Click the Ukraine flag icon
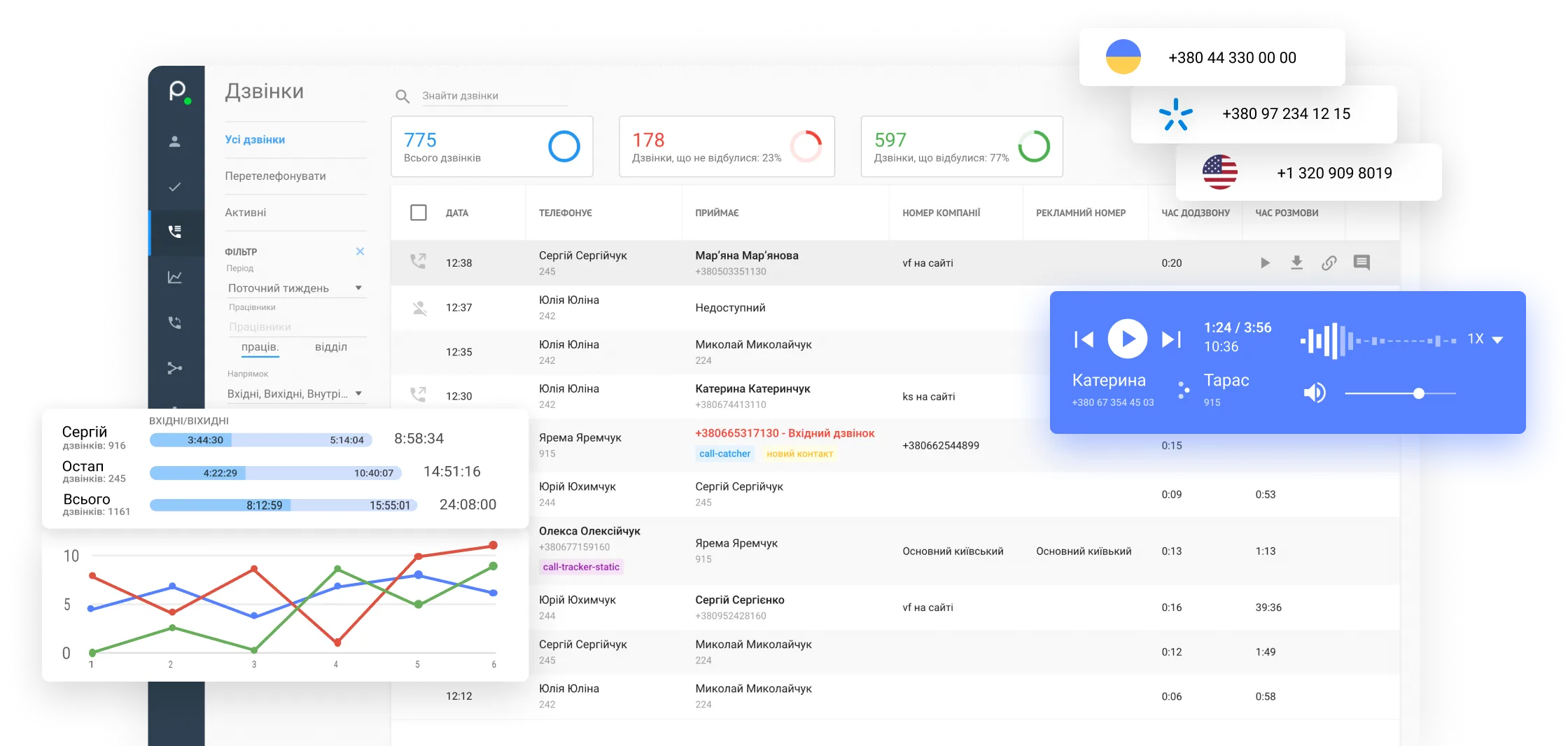The width and height of the screenshot is (1568, 746). [1123, 57]
